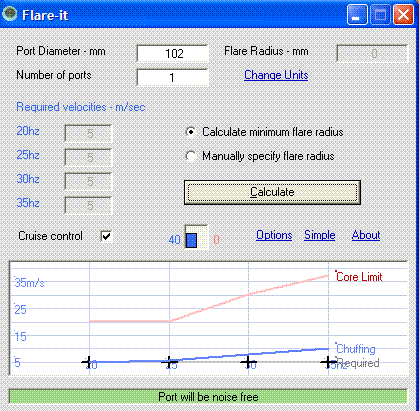Click the Flare-it app icon in title bar
Screen dimensions: 419x411
pos(10,14)
